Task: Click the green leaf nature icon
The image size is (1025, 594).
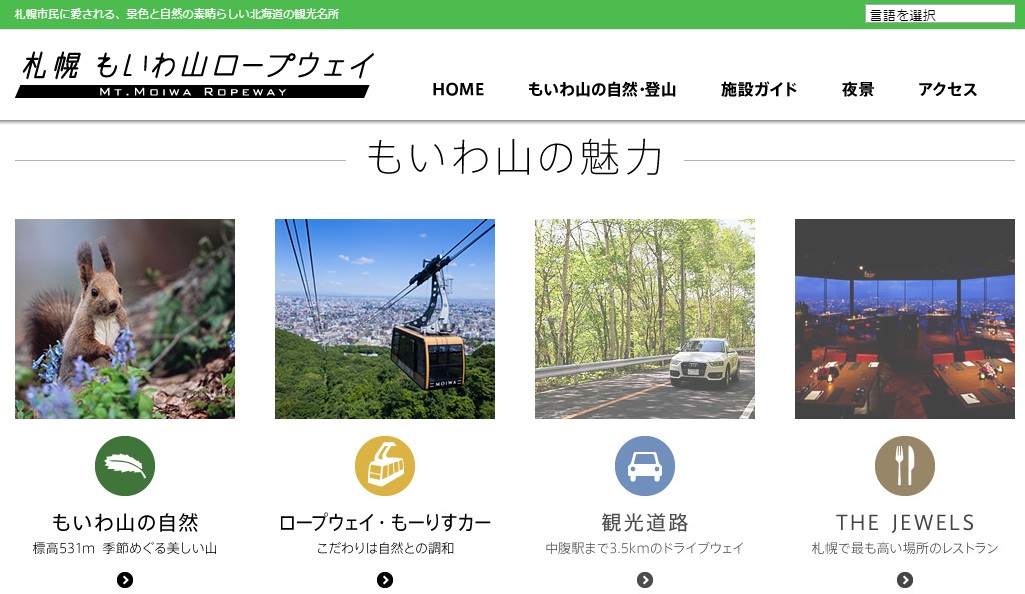Action: (125, 466)
